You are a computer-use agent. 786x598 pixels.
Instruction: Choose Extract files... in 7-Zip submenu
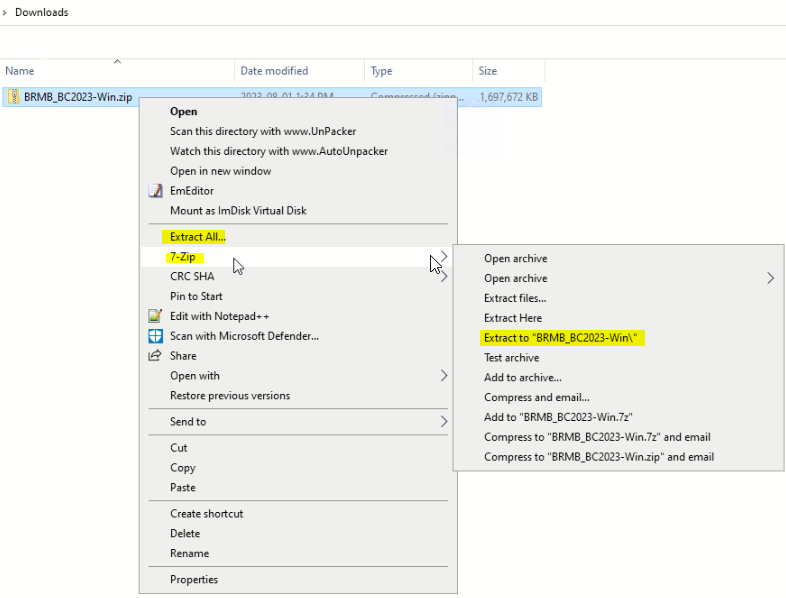coord(515,298)
